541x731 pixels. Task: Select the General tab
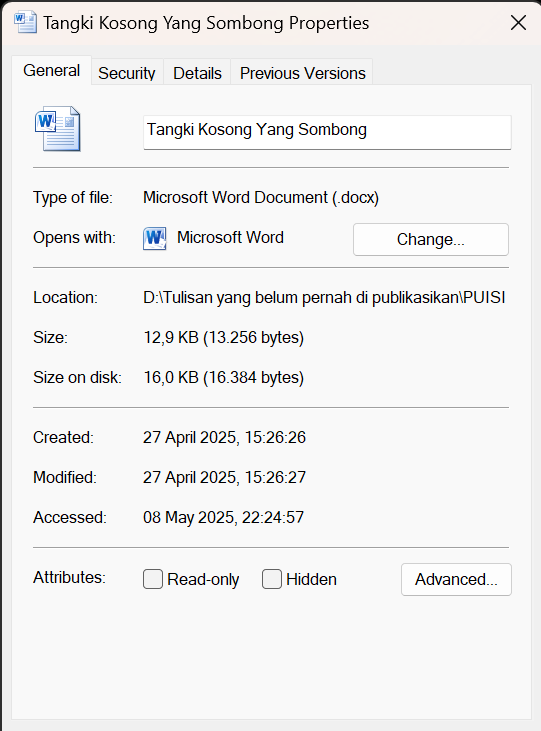52,70
